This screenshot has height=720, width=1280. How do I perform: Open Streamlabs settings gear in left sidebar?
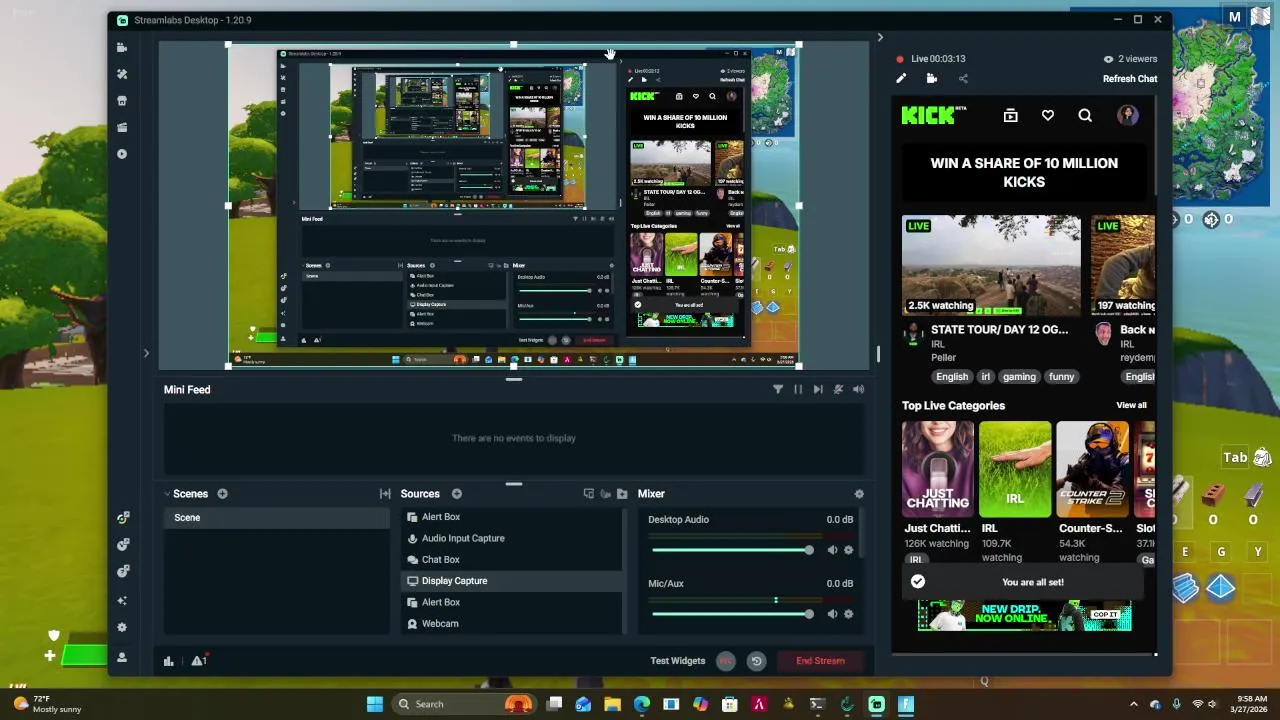[x=122, y=628]
